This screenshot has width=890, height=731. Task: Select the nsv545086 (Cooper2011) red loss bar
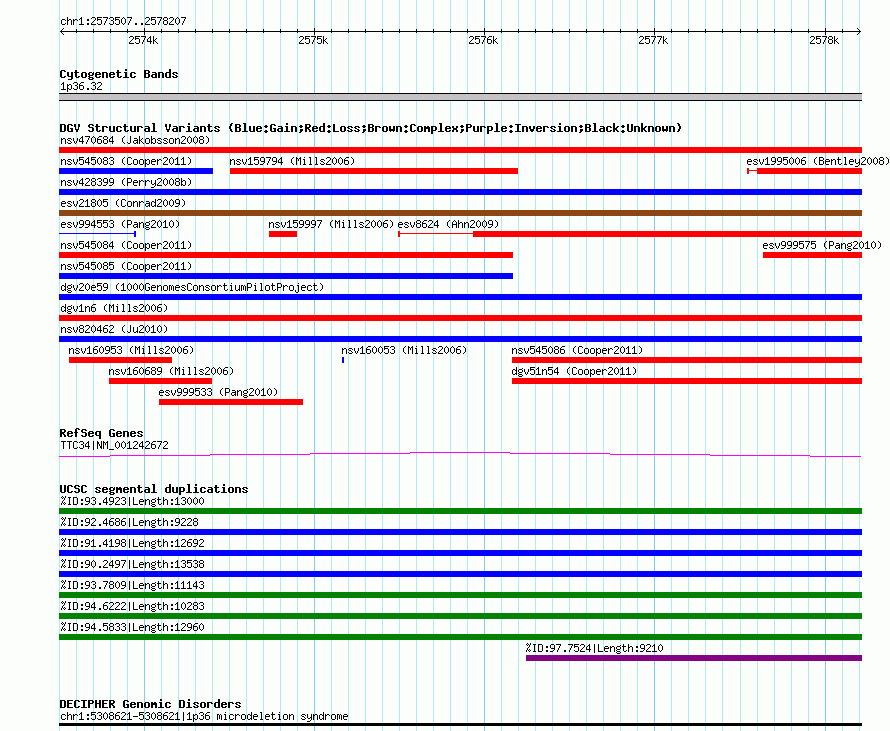click(687, 360)
